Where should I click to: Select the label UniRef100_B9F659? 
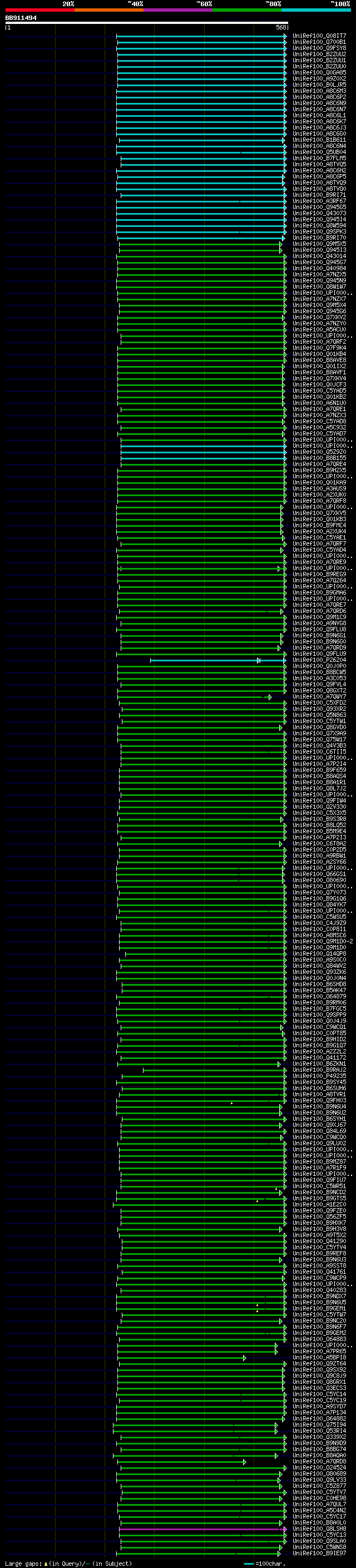tap(319, 770)
